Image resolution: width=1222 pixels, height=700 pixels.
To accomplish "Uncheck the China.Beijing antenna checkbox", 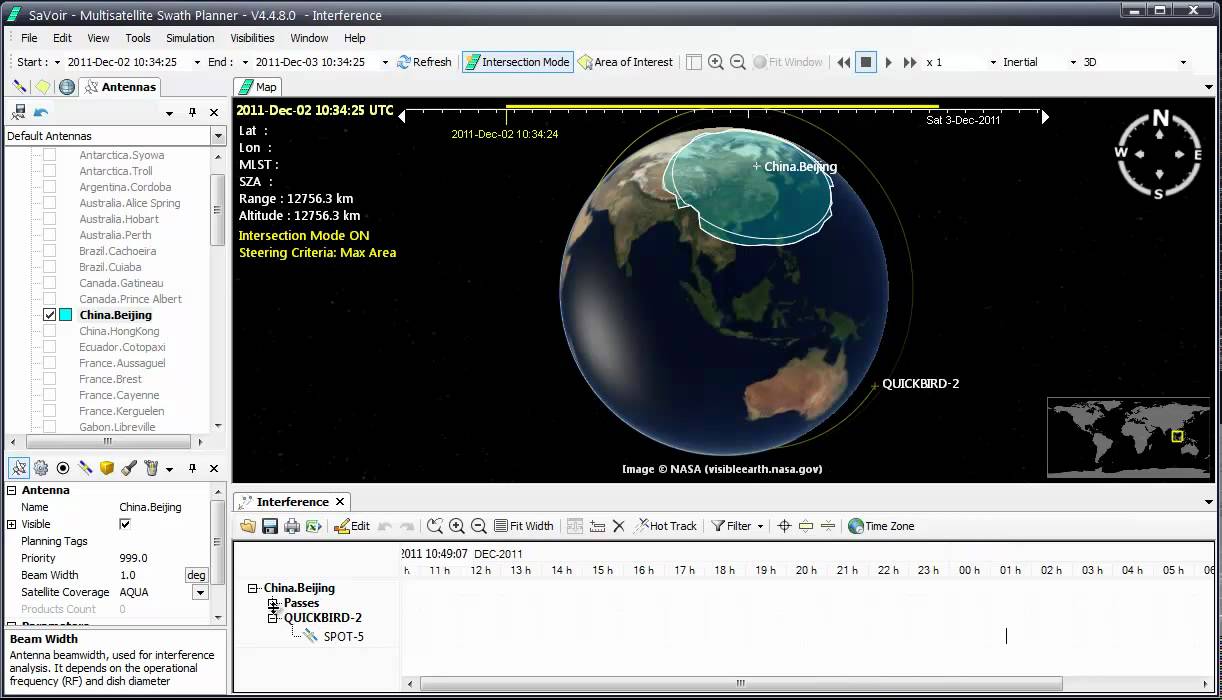I will [x=49, y=315].
